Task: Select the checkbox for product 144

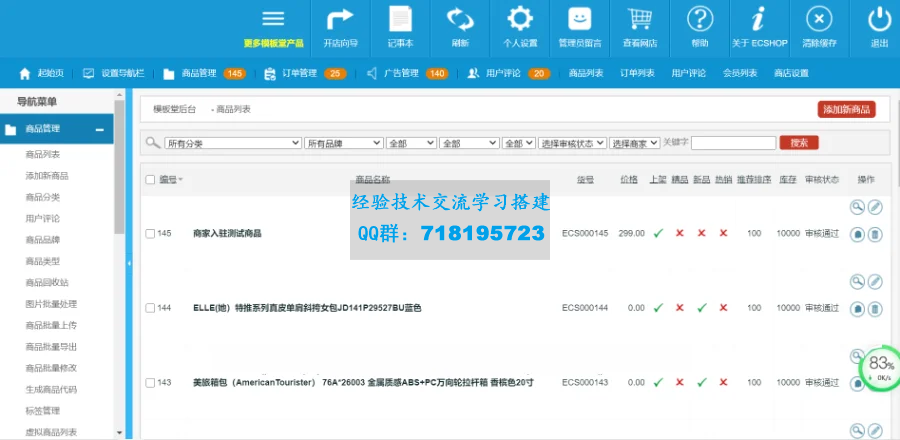Action: tap(150, 308)
